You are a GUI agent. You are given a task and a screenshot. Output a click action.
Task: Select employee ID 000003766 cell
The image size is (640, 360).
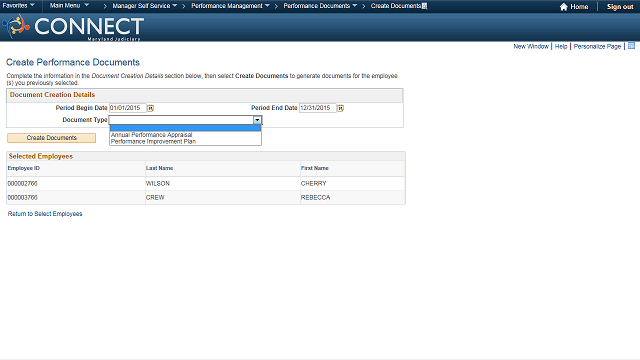(x=22, y=198)
